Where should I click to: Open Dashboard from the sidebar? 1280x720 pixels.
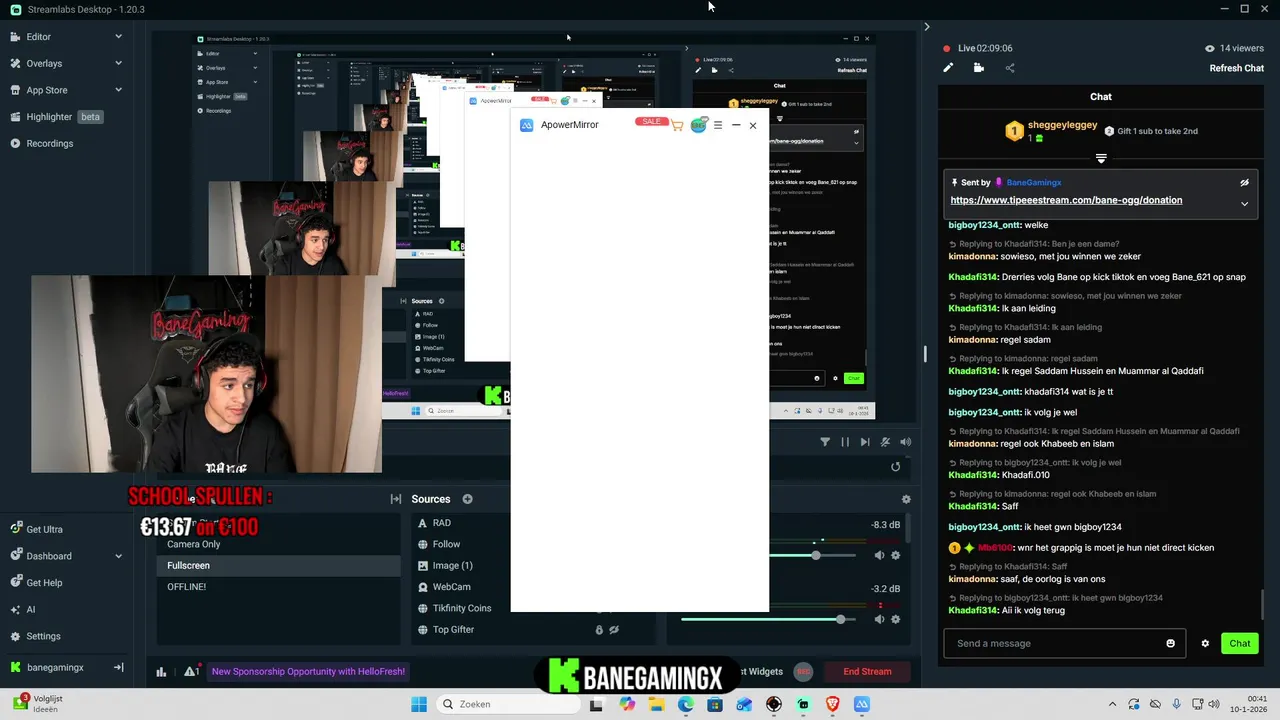tap(48, 556)
